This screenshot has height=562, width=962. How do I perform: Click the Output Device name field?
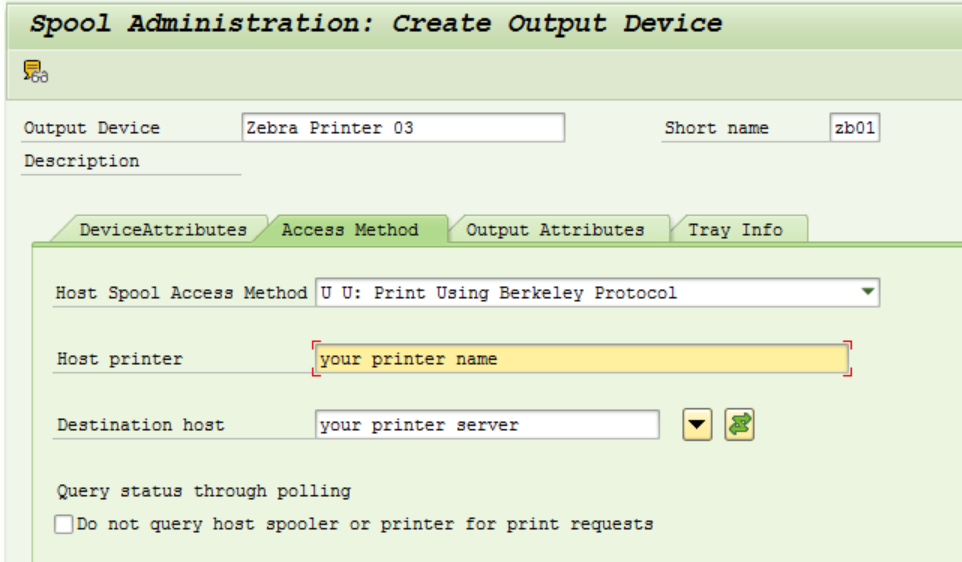click(403, 128)
